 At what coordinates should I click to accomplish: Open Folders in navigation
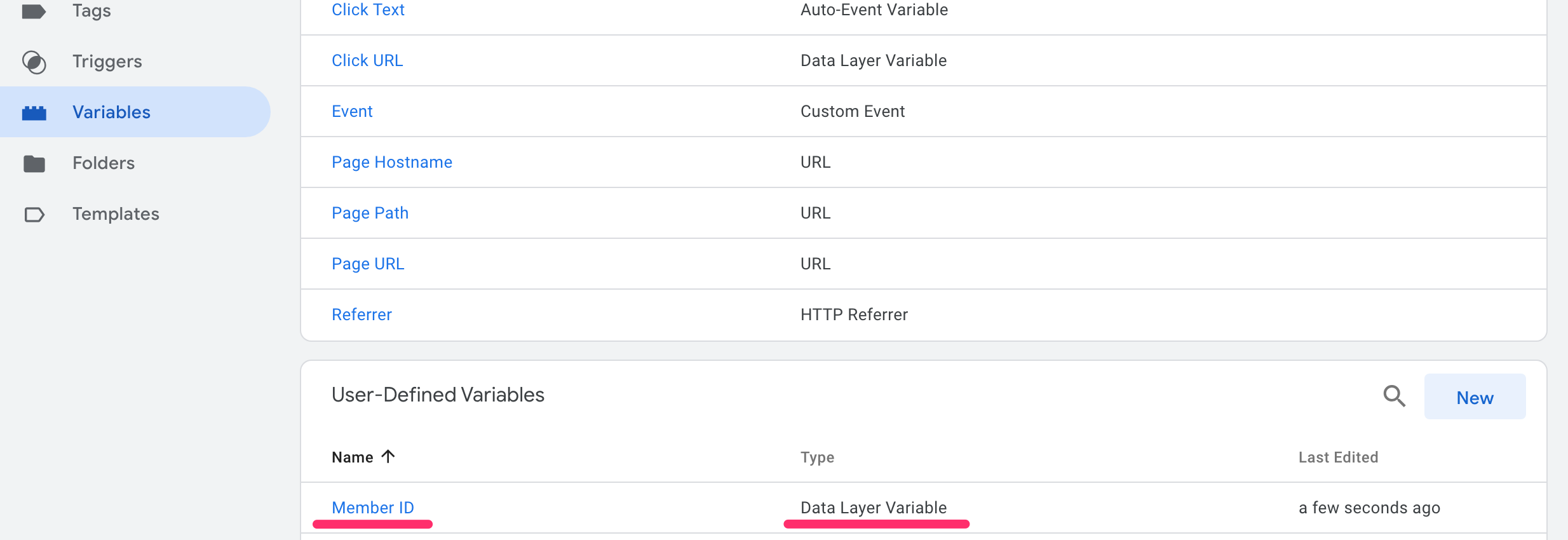click(x=104, y=163)
